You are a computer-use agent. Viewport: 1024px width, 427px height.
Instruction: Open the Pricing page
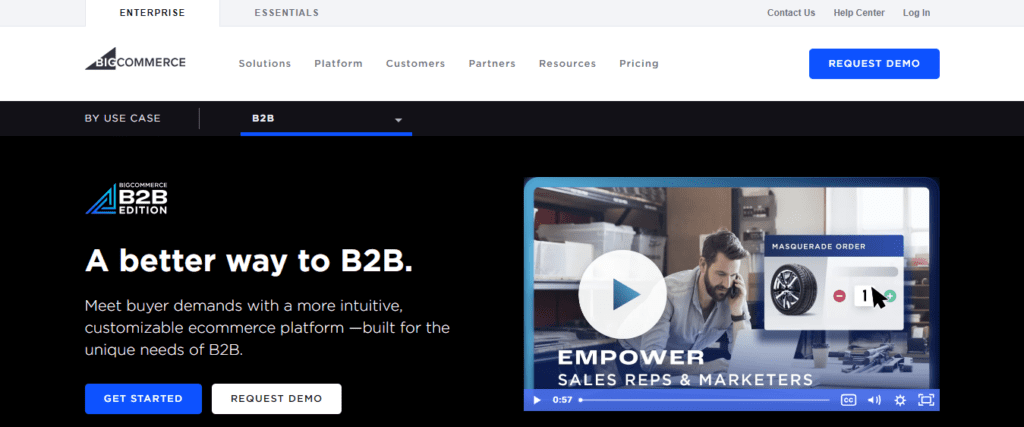[x=639, y=64]
